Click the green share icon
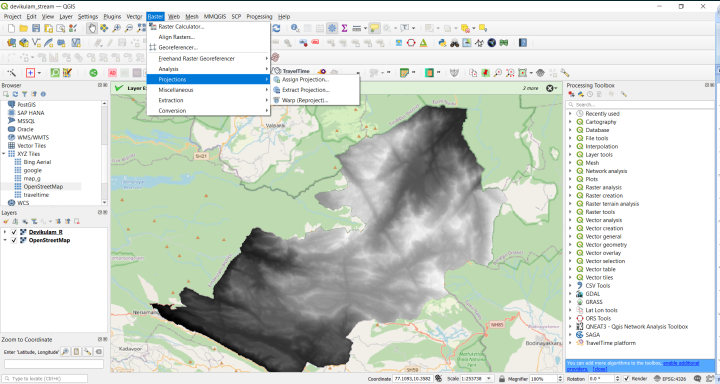The width and height of the screenshot is (720, 384). (94, 73)
